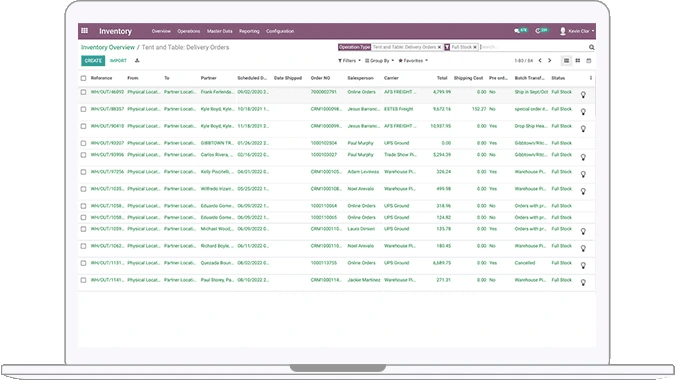Switch to list view
The height and width of the screenshot is (380, 675).
pyautogui.click(x=567, y=61)
